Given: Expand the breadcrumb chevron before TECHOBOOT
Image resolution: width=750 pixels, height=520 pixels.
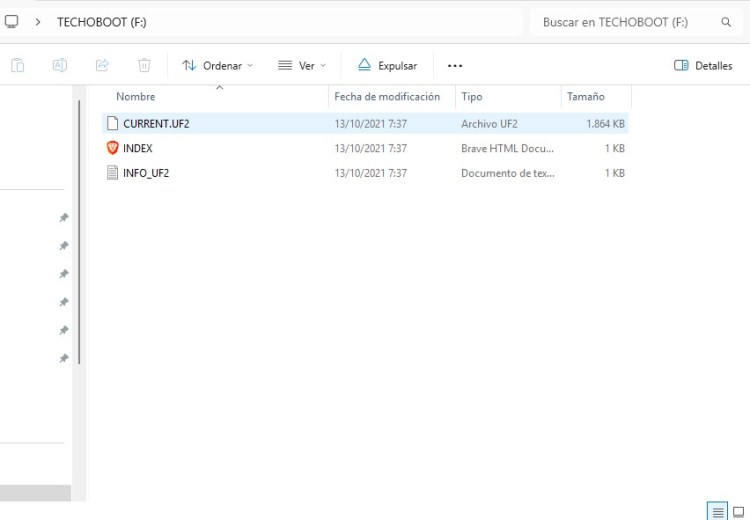Looking at the screenshot, I should click(x=37, y=21).
